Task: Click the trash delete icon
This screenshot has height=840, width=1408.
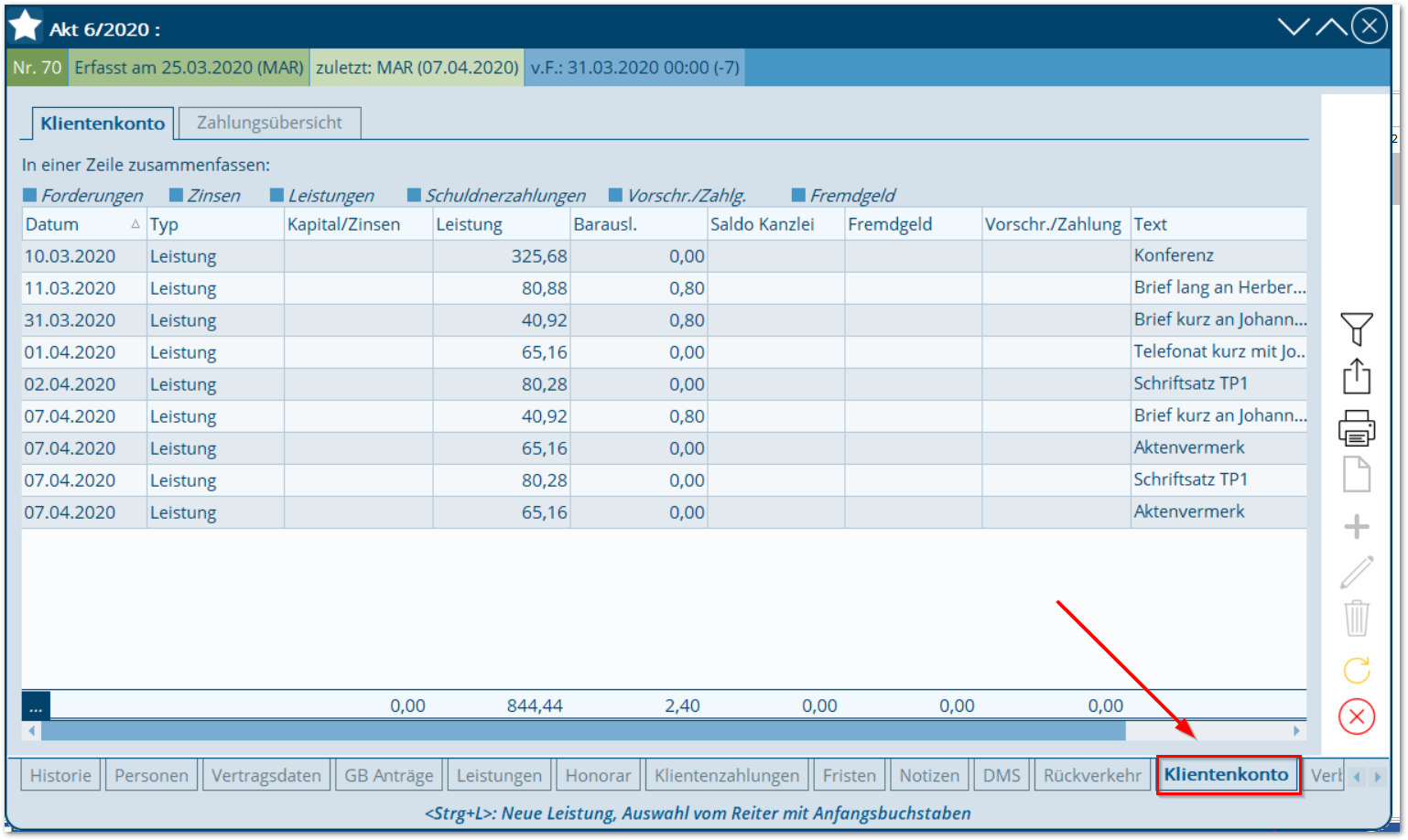Action: click(1356, 619)
